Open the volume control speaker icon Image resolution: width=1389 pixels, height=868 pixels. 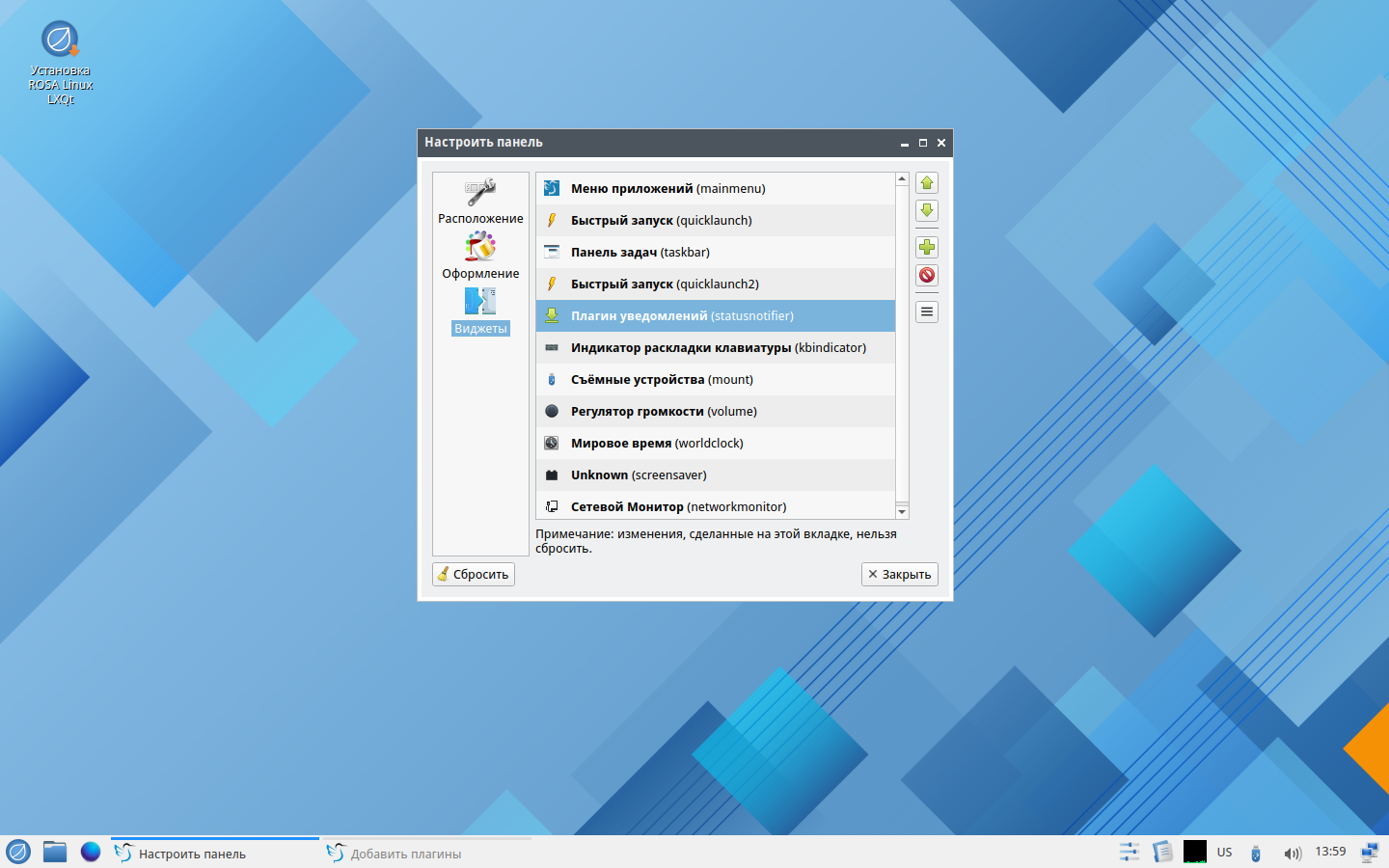click(x=1293, y=853)
